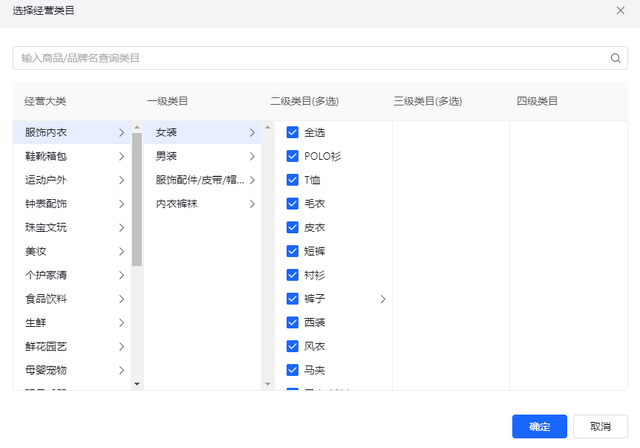Click the main category list scrollbar thumb
Image resolution: width=640 pixels, height=448 pixels.
point(137,199)
